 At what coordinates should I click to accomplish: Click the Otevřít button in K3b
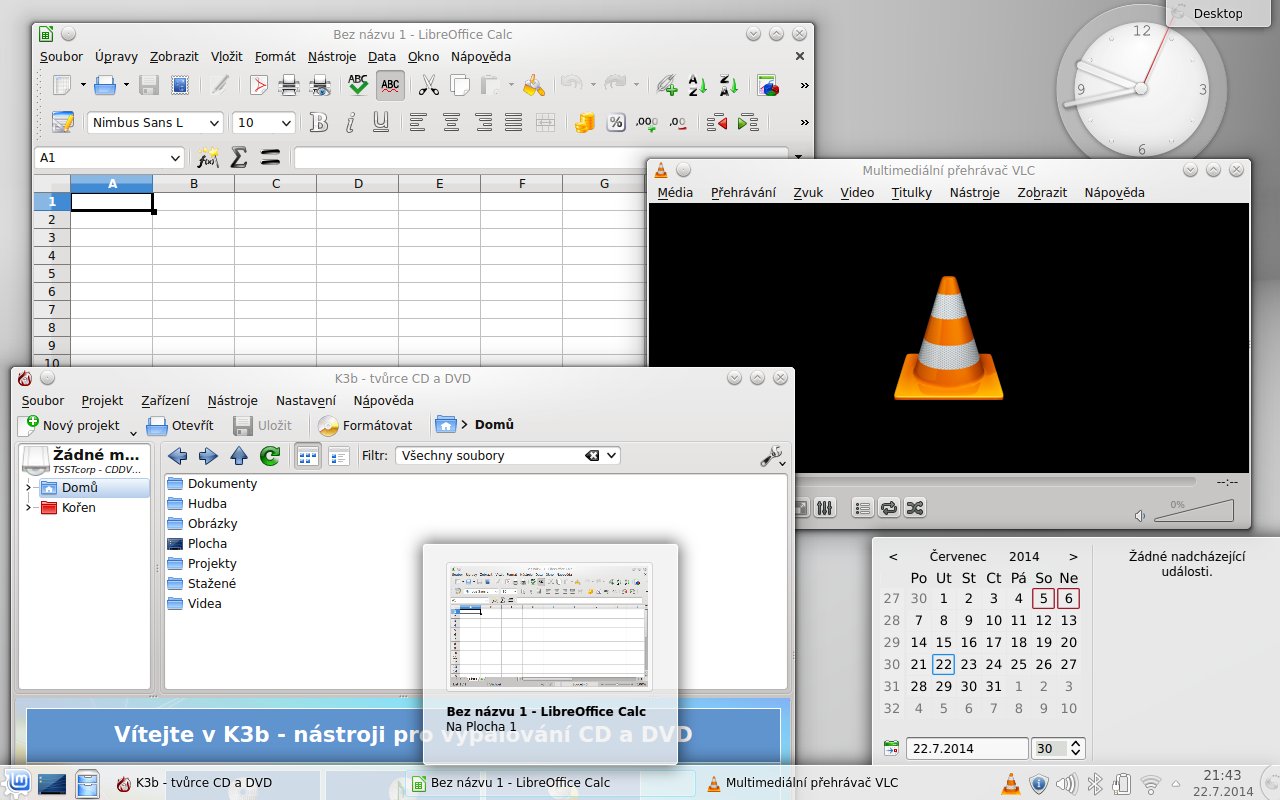(180, 425)
